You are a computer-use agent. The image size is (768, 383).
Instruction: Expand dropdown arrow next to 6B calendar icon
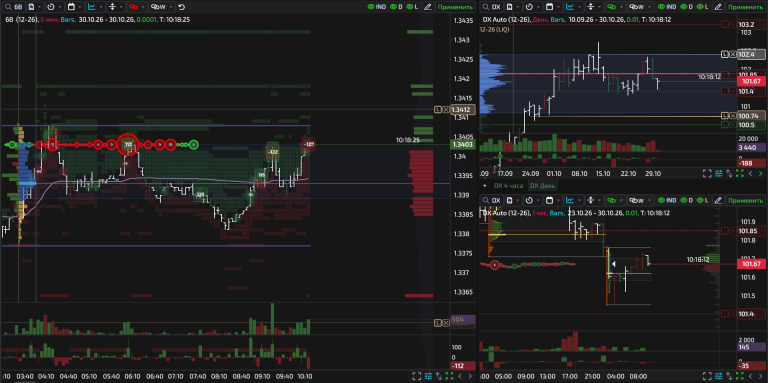(x=80, y=7)
